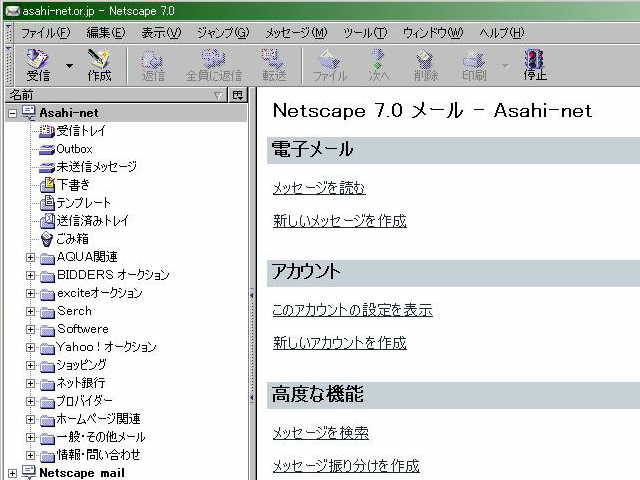Select the ホームページ関連 folder name
640x480 pixels.
click(x=98, y=419)
